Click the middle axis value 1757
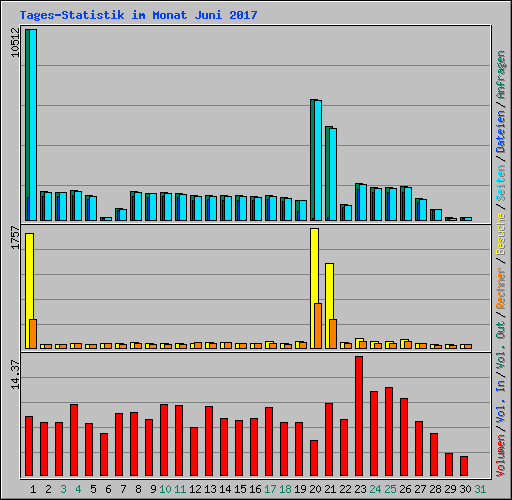The width and height of the screenshot is (512, 500). [15, 238]
